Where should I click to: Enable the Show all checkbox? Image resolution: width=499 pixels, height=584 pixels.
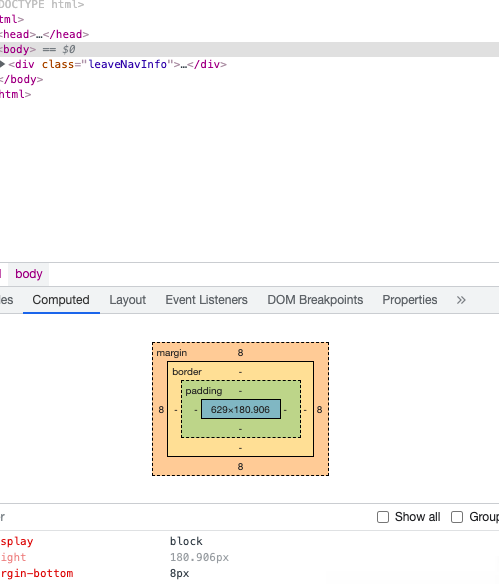pos(383,517)
